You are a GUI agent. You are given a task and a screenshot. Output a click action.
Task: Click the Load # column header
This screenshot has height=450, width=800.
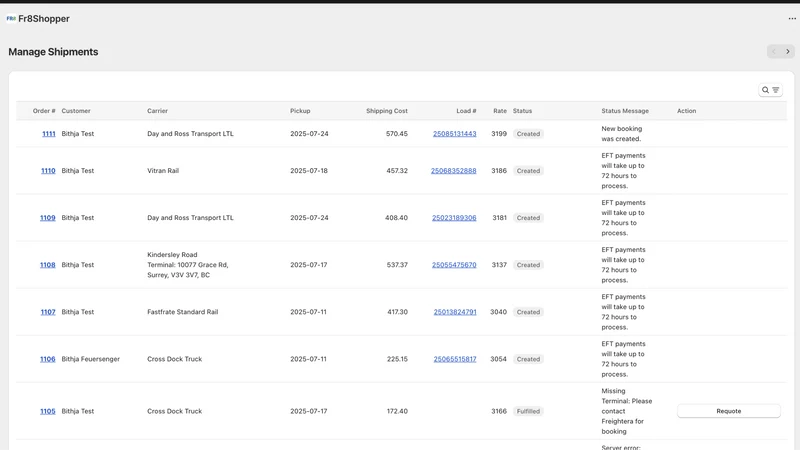click(x=466, y=111)
